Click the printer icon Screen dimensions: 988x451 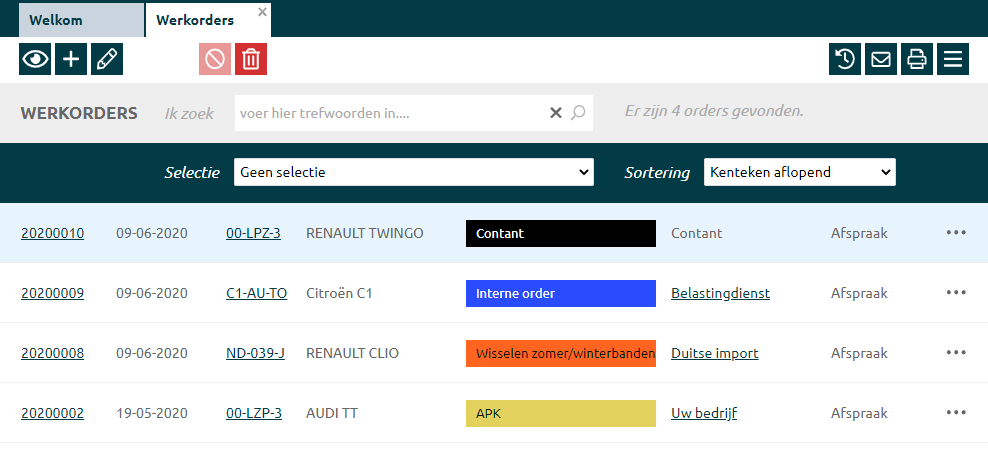click(916, 59)
